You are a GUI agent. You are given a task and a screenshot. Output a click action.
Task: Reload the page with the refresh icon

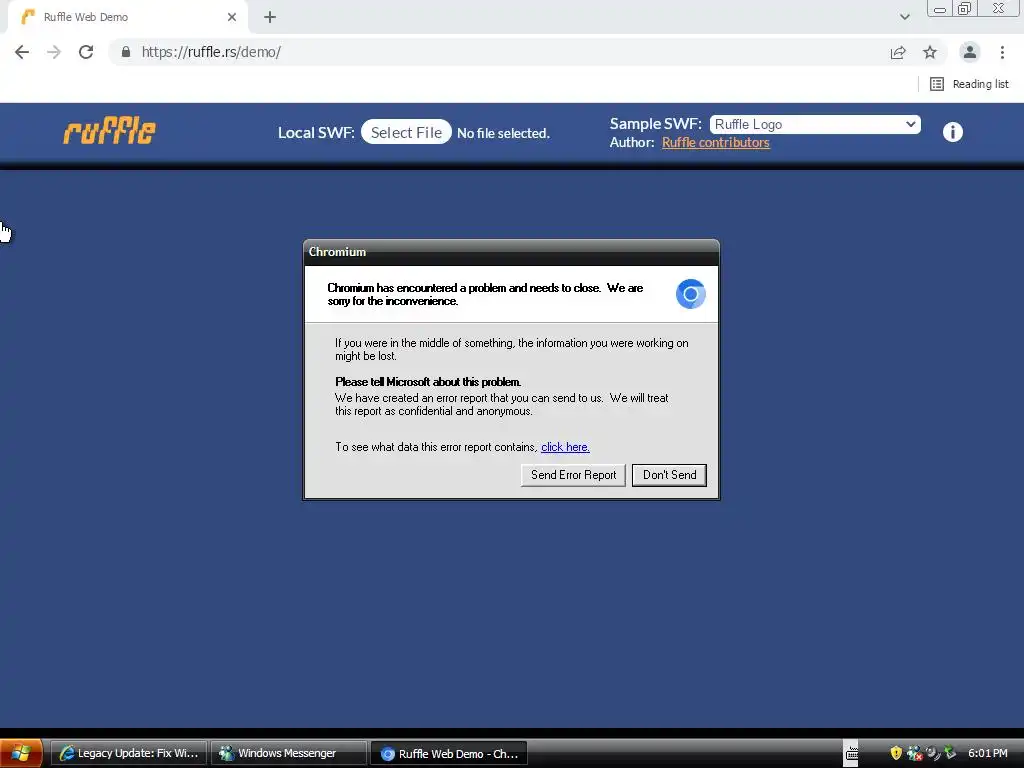86,52
